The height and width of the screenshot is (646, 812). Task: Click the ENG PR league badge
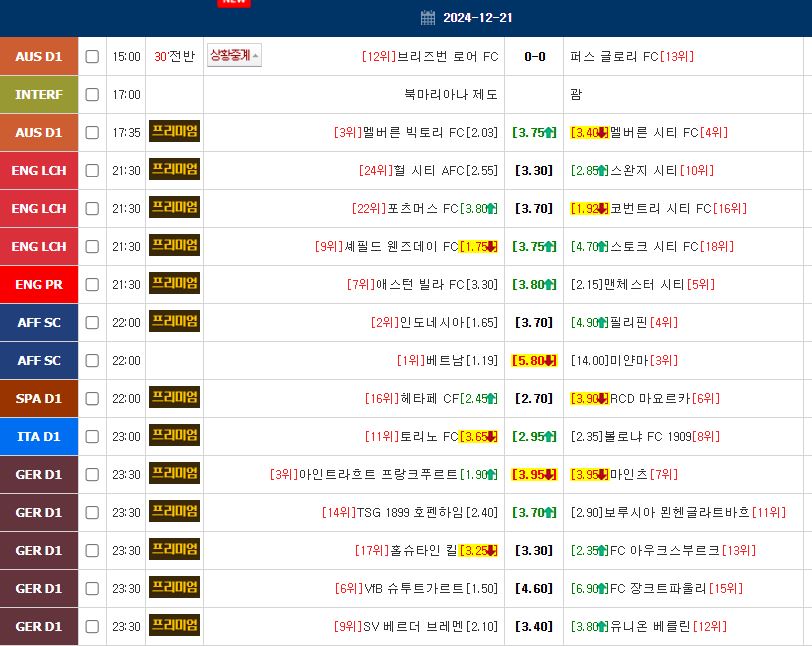click(39, 284)
